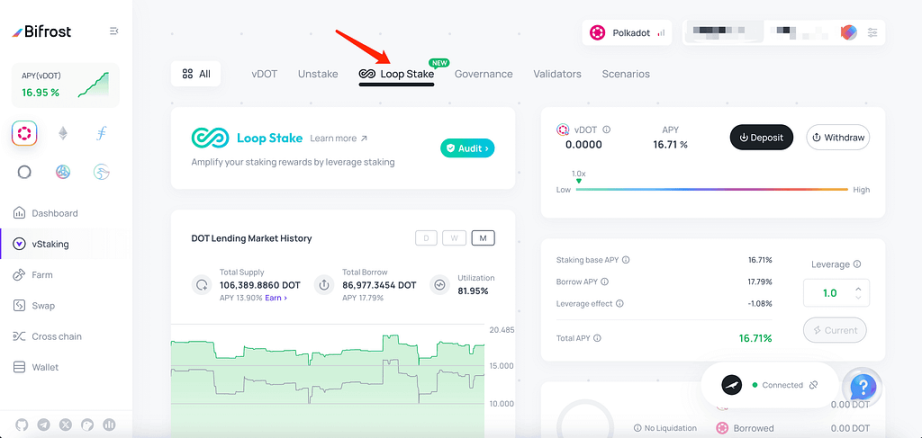The height and width of the screenshot is (438, 922).
Task: Collapse the sidebar with the menu icon
Action: 114,31
